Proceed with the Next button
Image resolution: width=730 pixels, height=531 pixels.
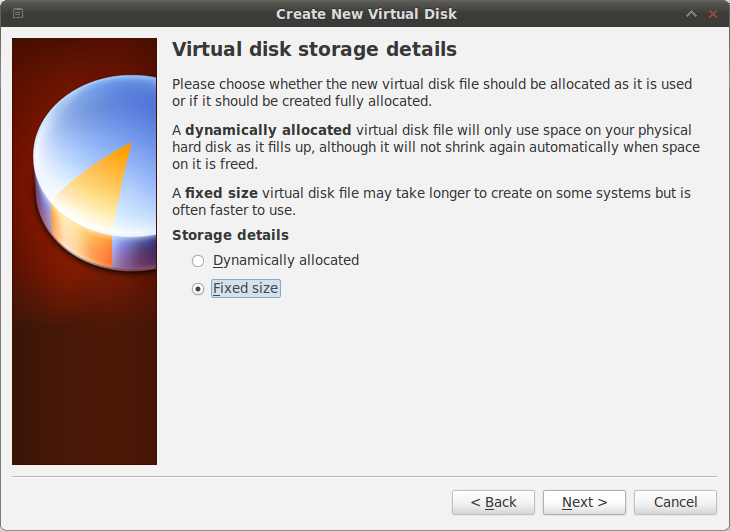point(584,502)
